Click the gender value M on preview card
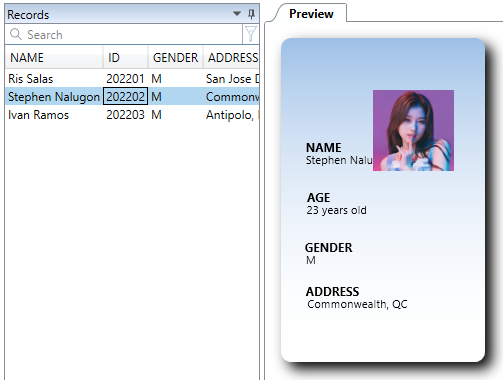Image resolution: width=503 pixels, height=380 pixels. pos(311,260)
